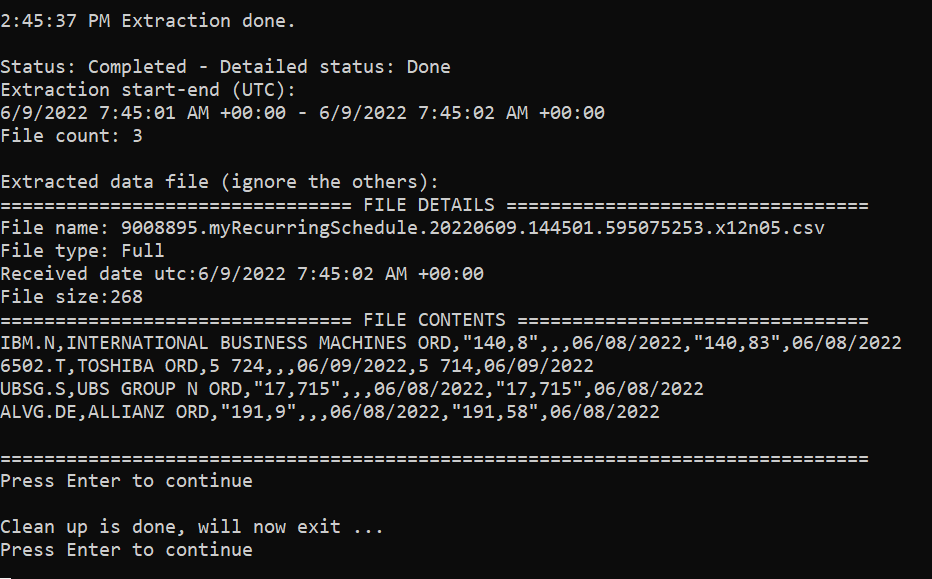Click the 'Received date utc' line

[242, 274]
